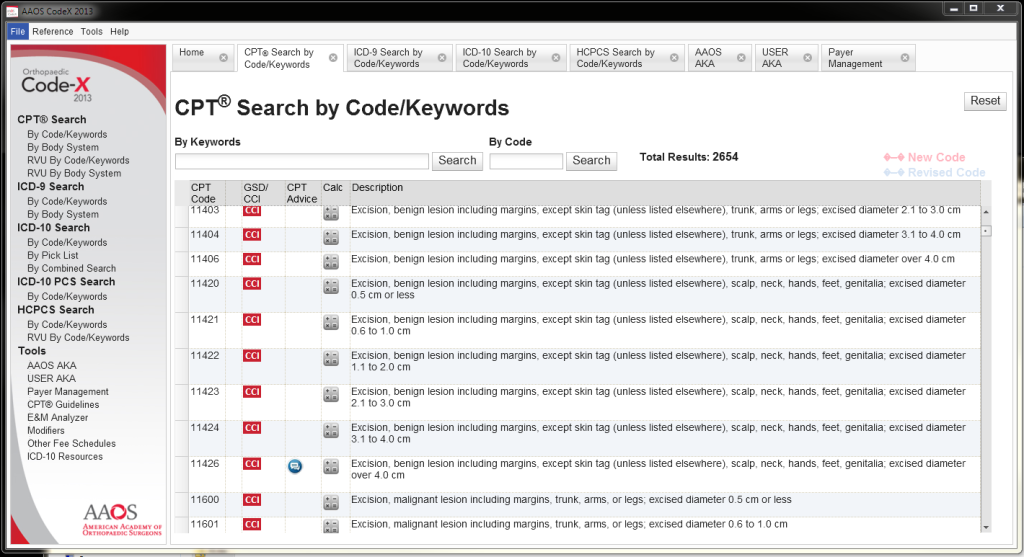This screenshot has height=557, width=1024.
Task: Open RVU By Body System under CPT Search
Action: [x=74, y=174]
